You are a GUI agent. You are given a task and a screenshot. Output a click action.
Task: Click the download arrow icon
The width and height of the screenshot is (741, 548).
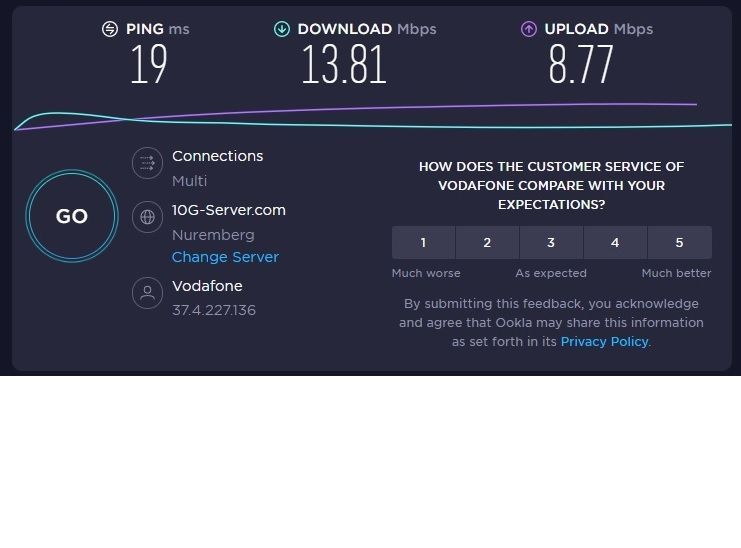[x=282, y=29]
